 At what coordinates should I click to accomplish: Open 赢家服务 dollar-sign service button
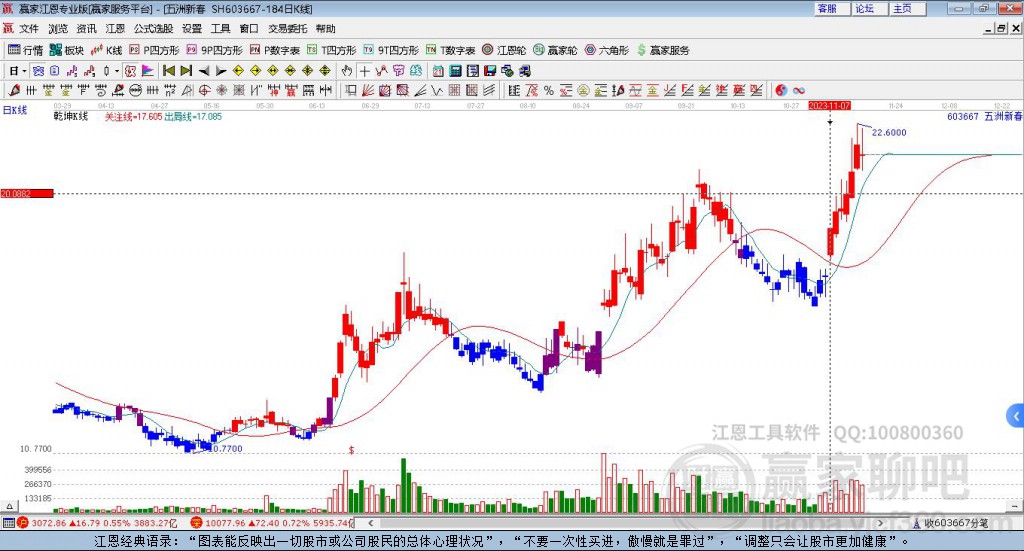point(663,50)
